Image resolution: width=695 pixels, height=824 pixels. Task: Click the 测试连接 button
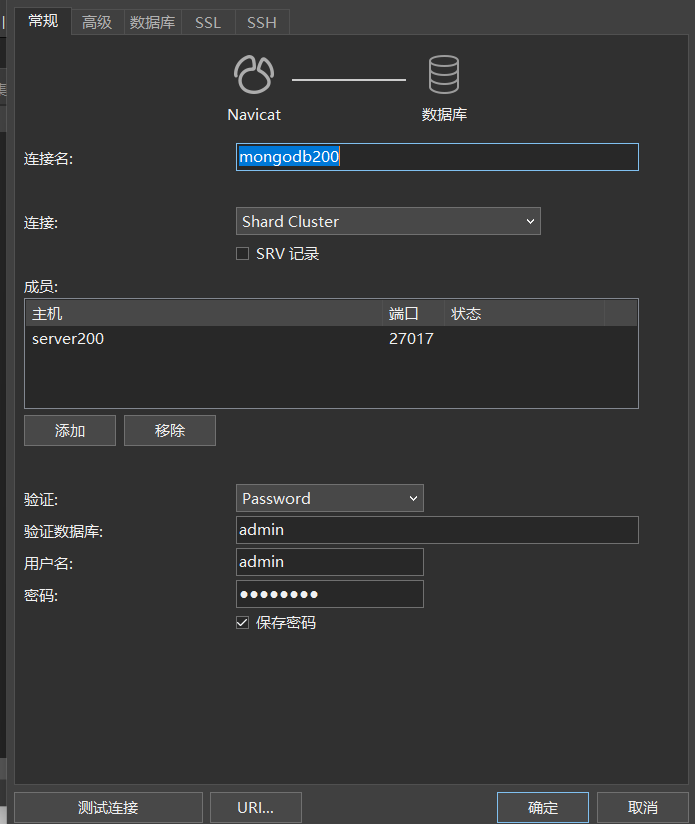pos(108,807)
